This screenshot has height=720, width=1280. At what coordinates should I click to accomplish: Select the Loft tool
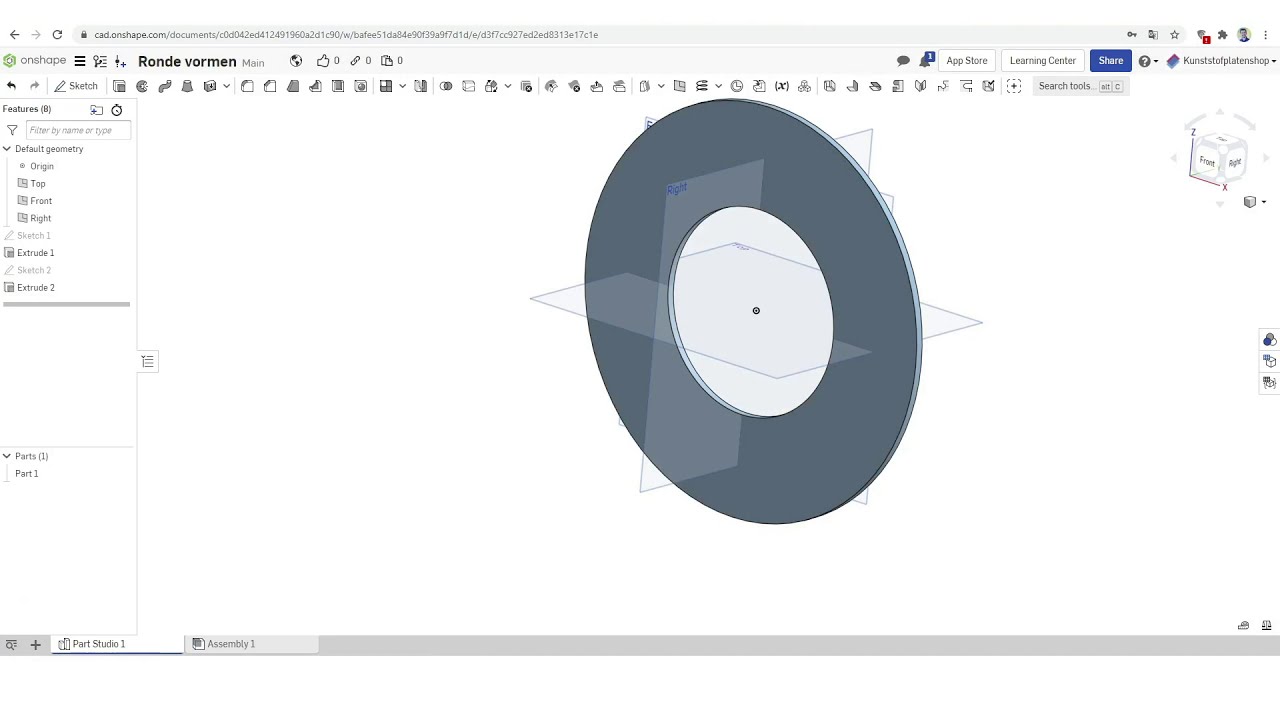click(x=187, y=86)
